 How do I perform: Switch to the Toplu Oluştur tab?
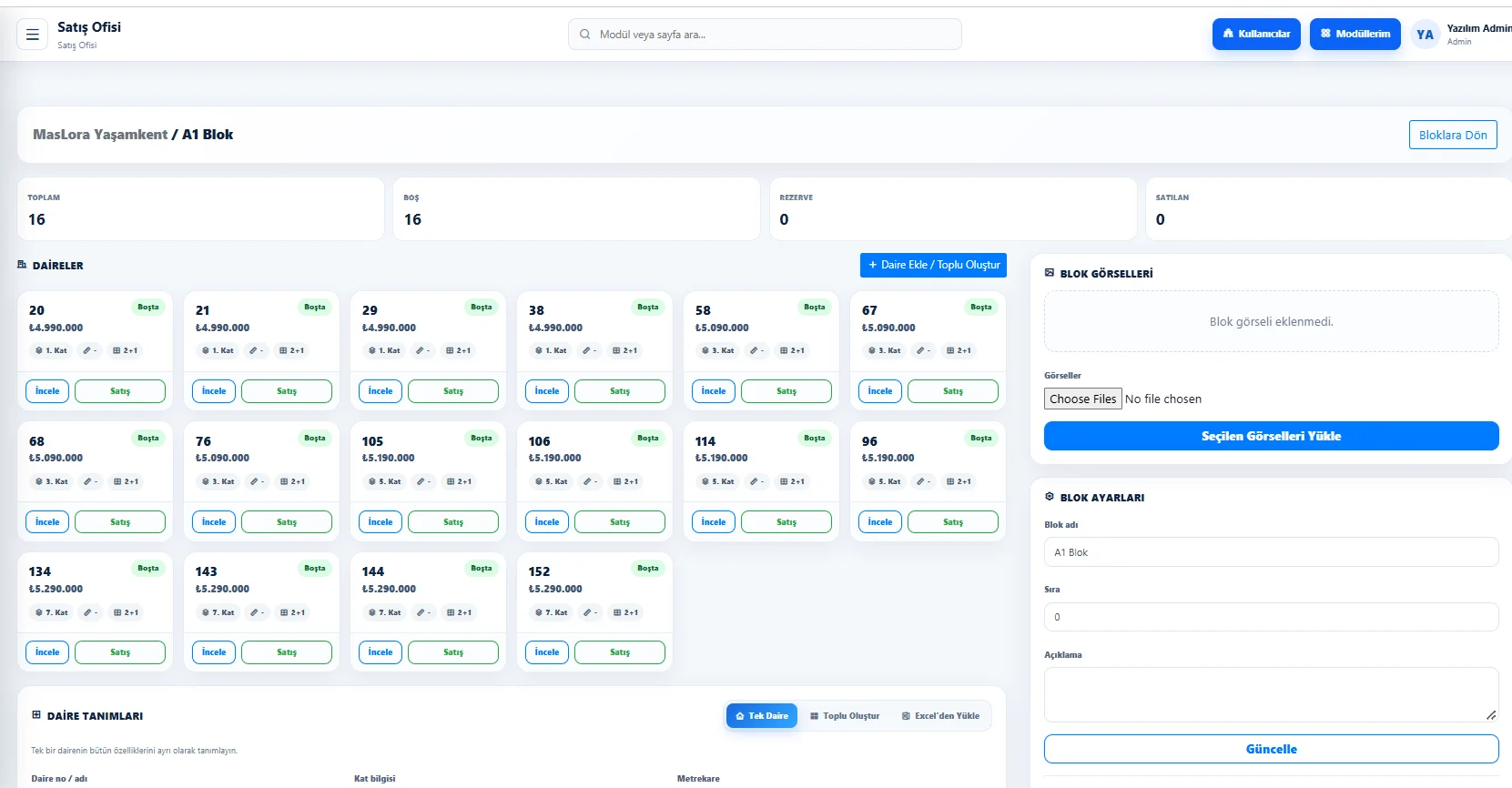pos(845,716)
